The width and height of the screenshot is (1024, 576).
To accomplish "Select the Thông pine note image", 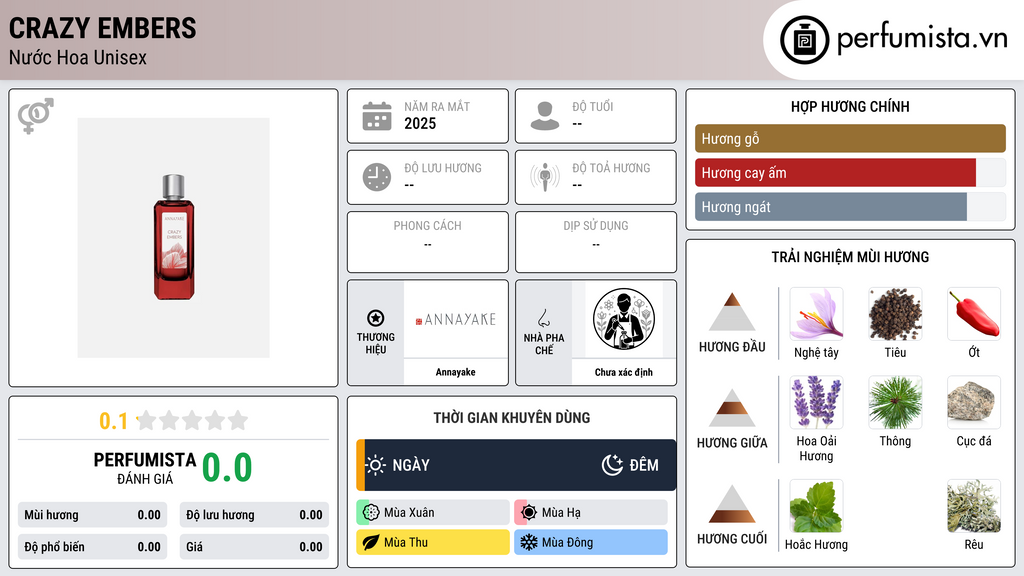I will [895, 402].
